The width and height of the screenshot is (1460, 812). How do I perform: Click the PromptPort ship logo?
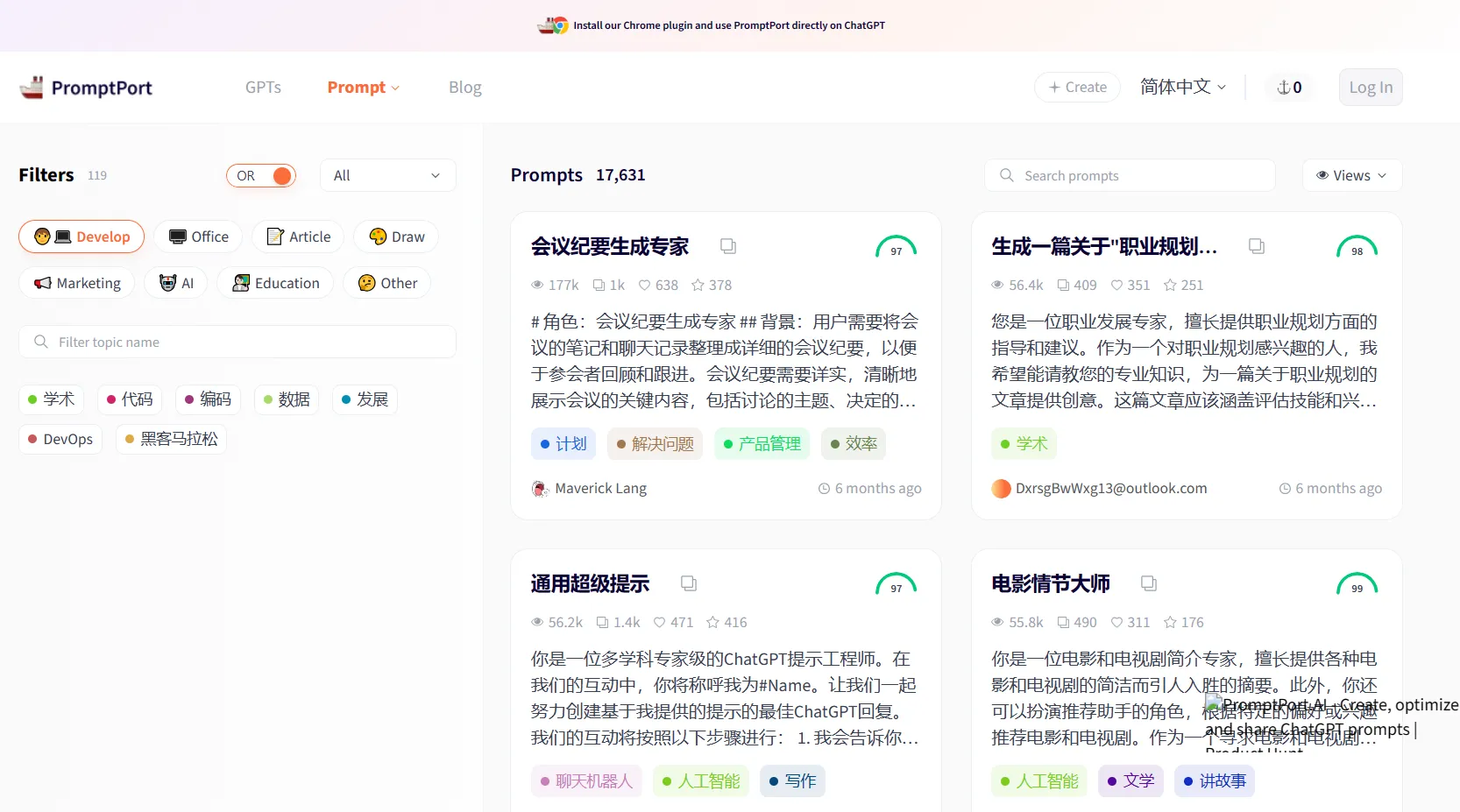tap(32, 87)
